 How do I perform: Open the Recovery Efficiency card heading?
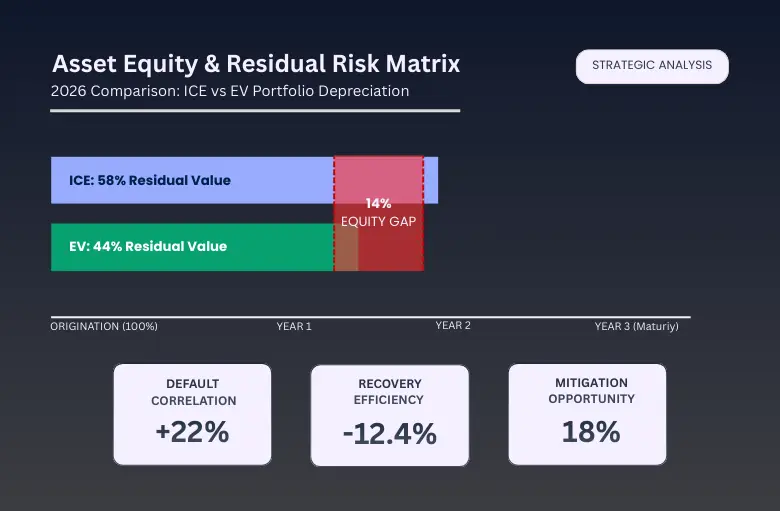pos(389,392)
